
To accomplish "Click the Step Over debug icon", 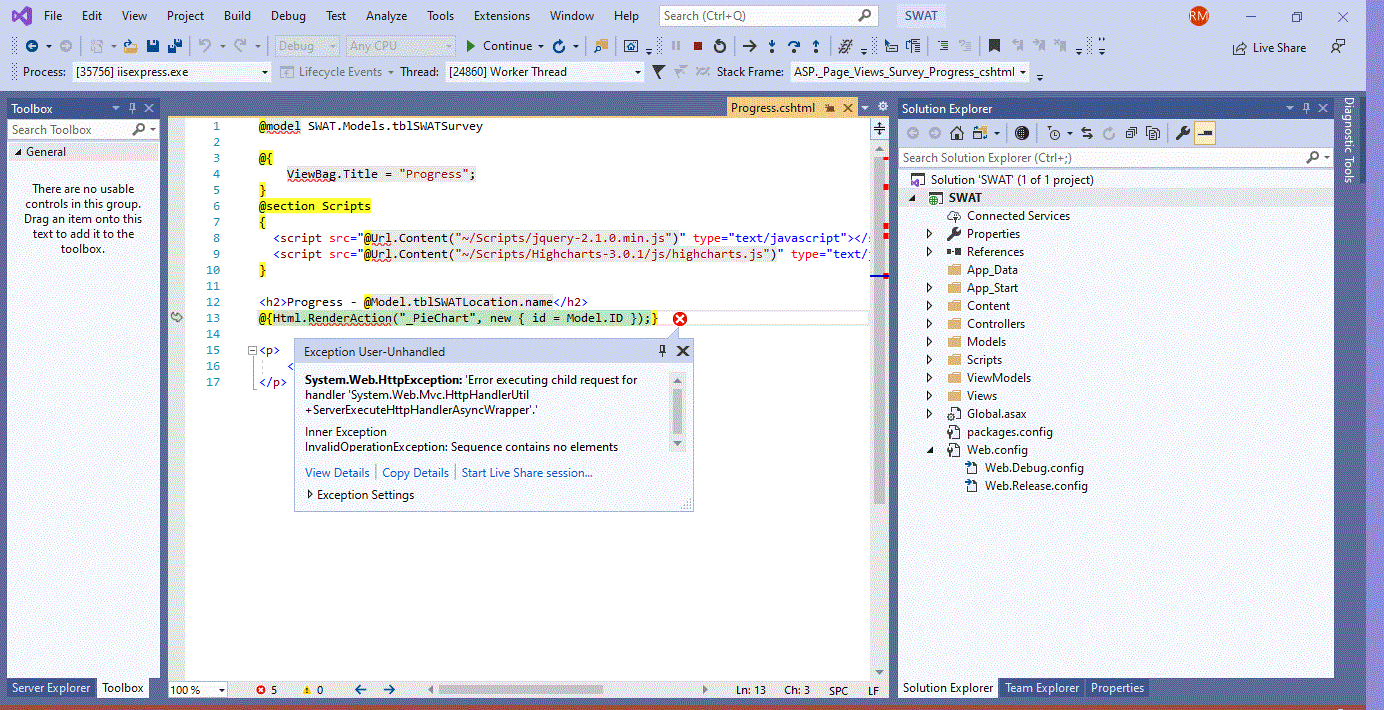I will tap(794, 46).
